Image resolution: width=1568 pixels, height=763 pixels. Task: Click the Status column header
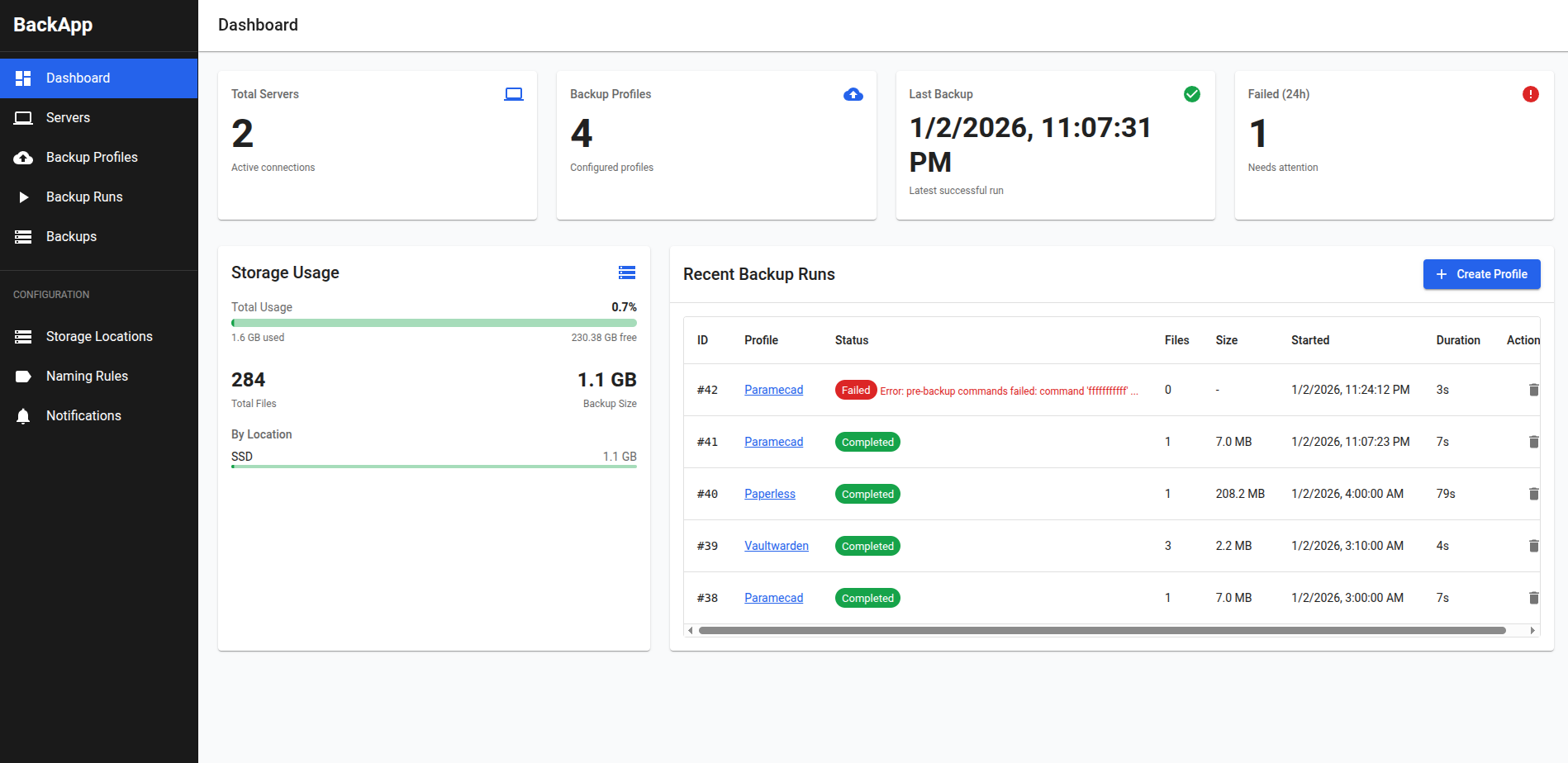pyautogui.click(x=852, y=340)
